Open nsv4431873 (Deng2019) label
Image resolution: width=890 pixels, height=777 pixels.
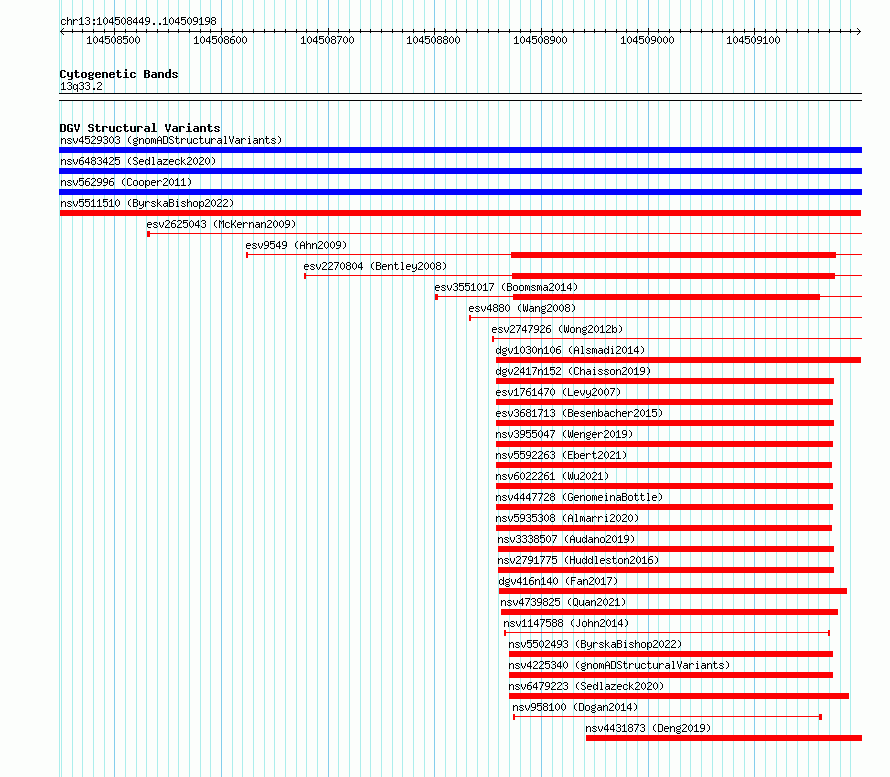point(648,728)
